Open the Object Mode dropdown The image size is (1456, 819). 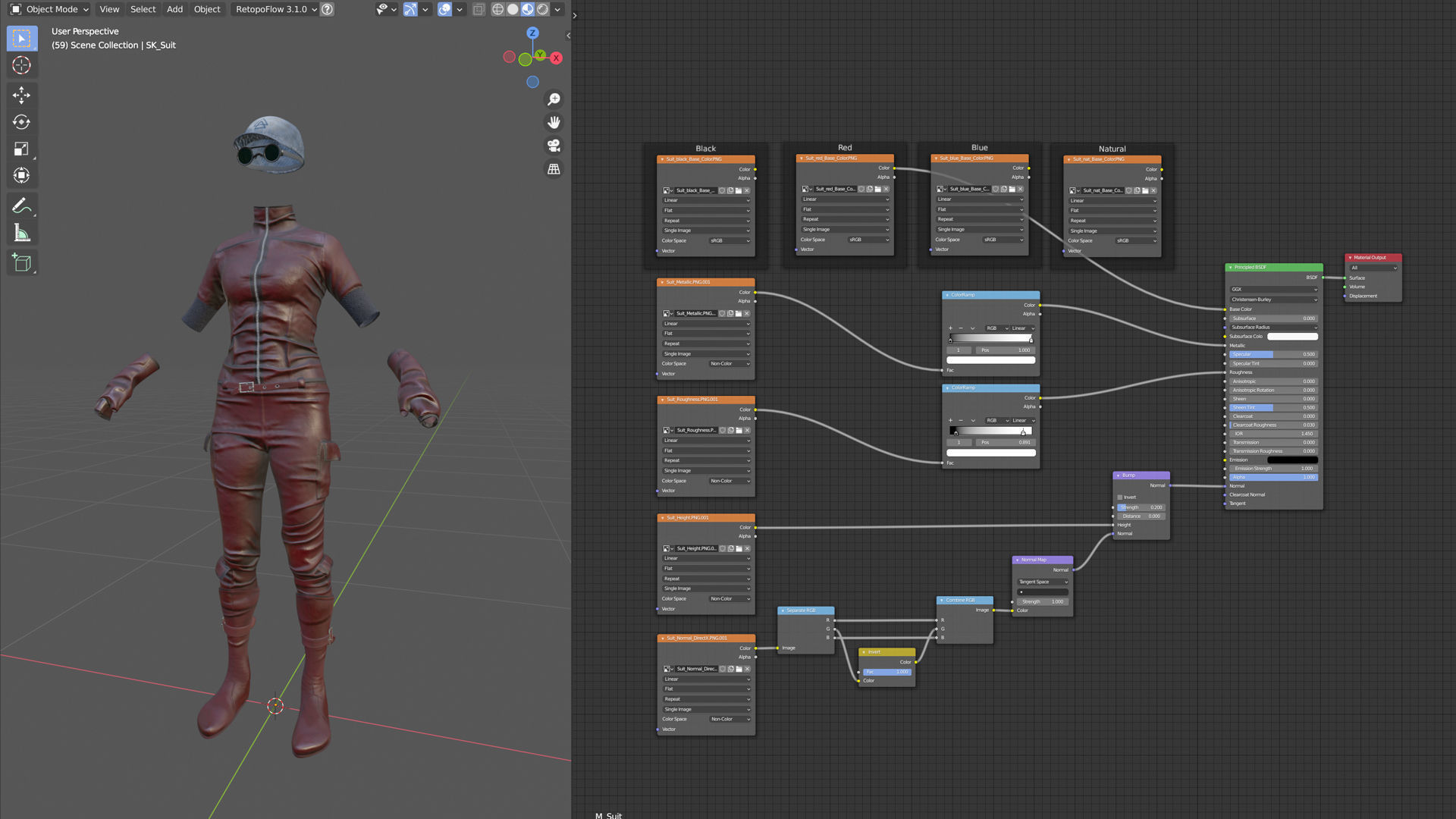coord(50,9)
